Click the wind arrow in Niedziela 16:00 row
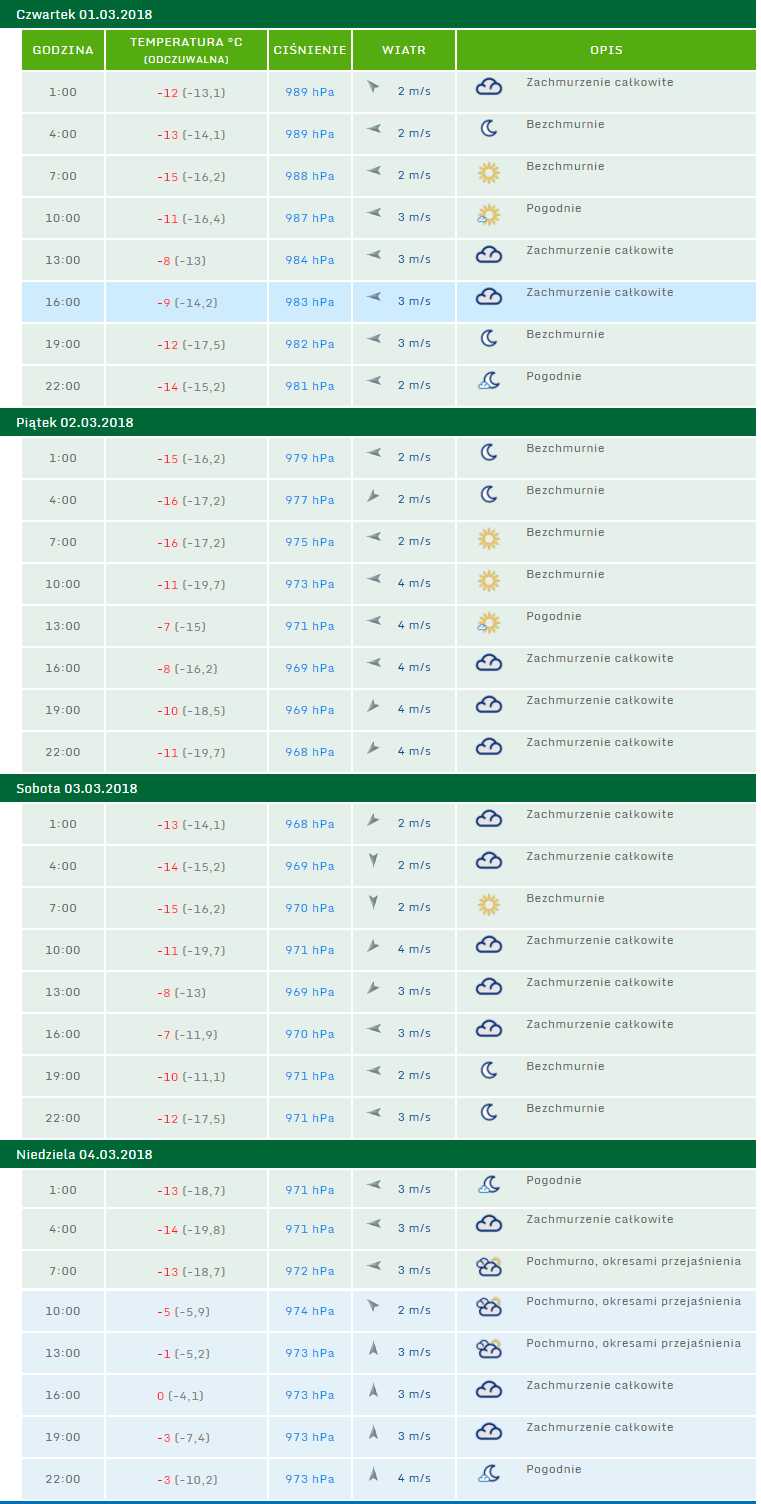 (374, 1391)
